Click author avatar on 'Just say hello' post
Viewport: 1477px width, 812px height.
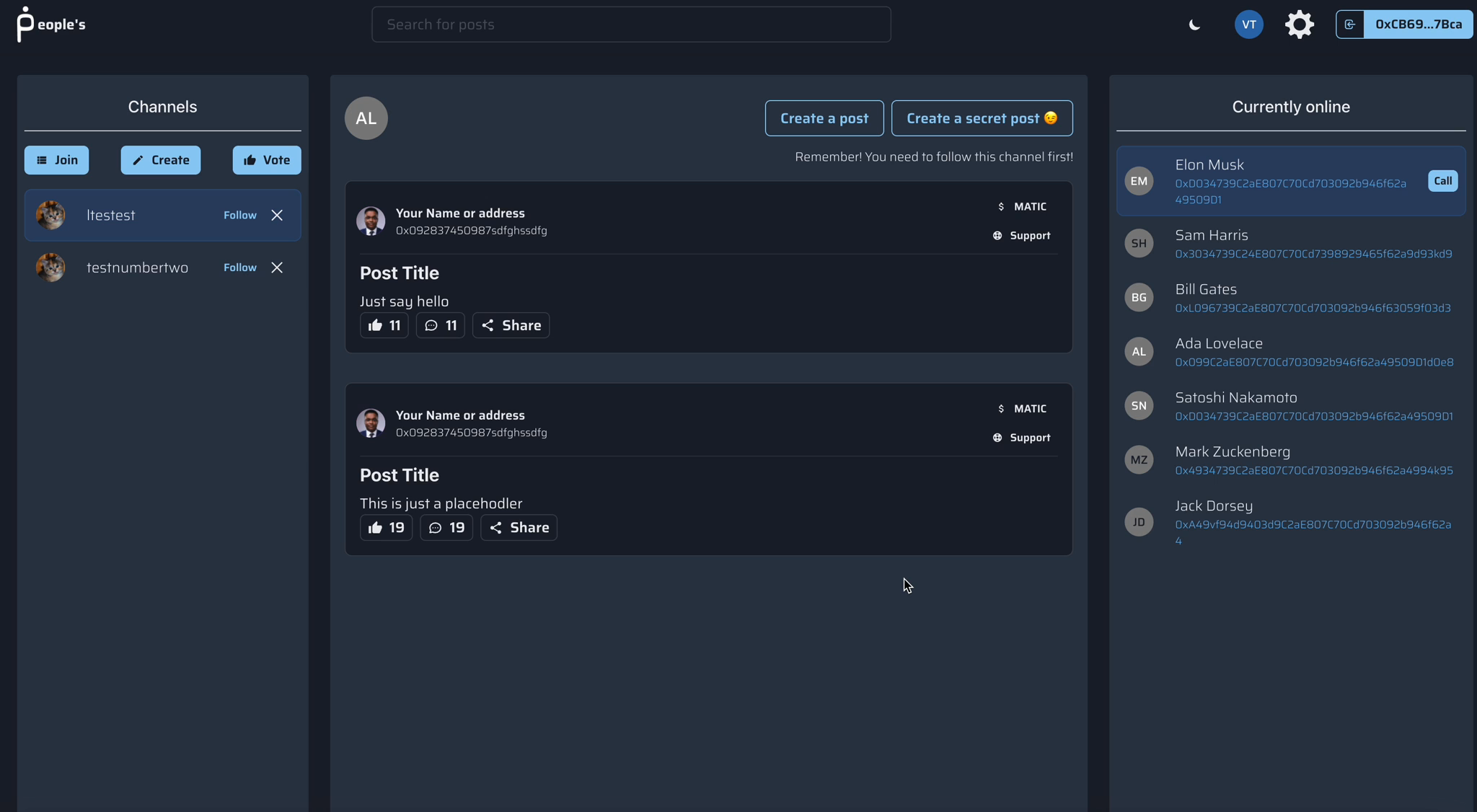[x=371, y=221]
